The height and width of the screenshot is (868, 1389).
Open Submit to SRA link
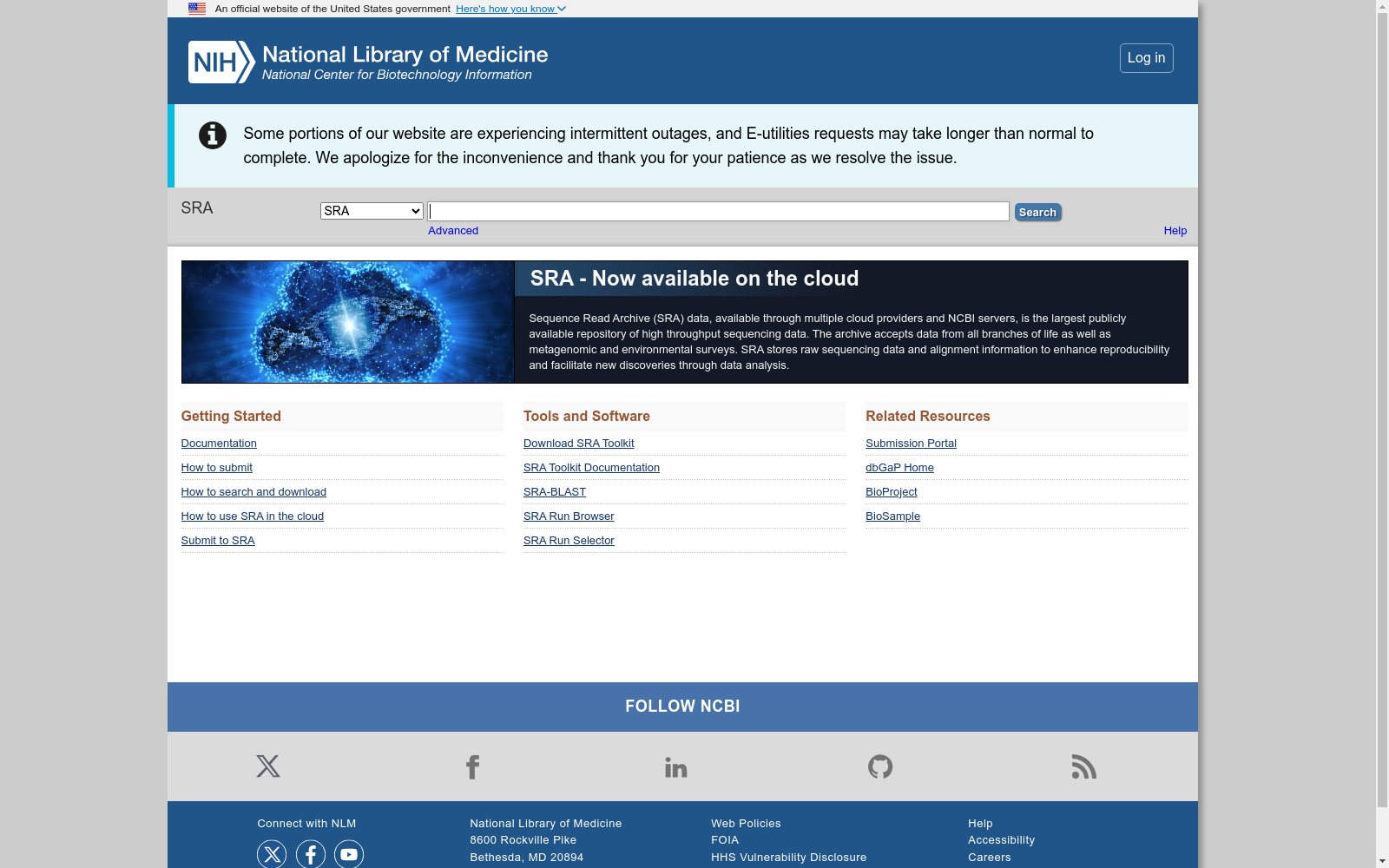[218, 541]
